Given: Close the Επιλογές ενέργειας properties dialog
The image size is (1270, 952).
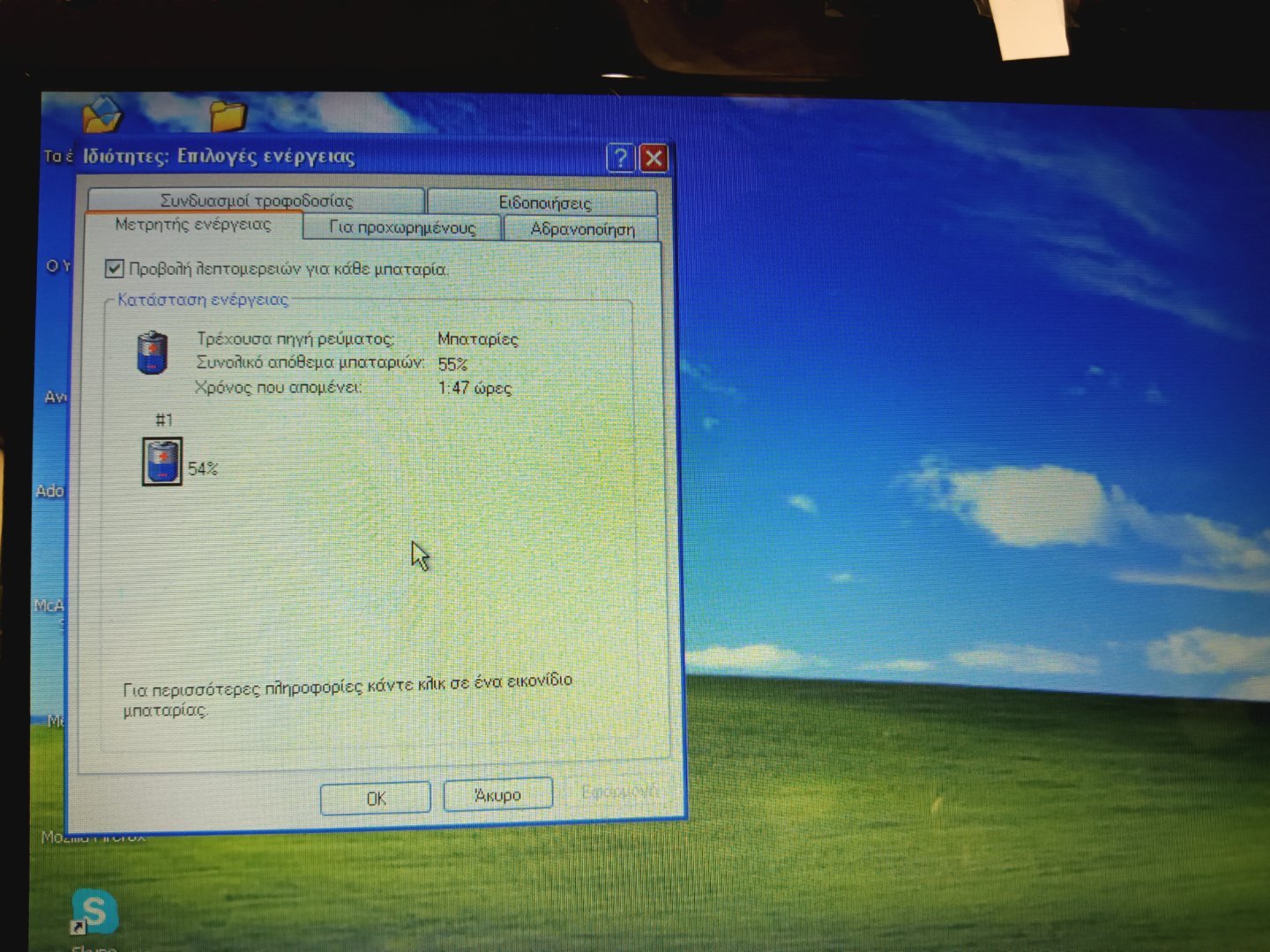Looking at the screenshot, I should 654,158.
